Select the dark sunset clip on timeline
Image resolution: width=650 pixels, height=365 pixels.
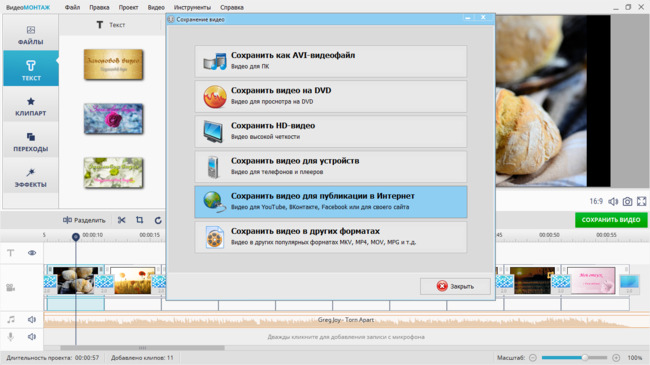(x=532, y=281)
